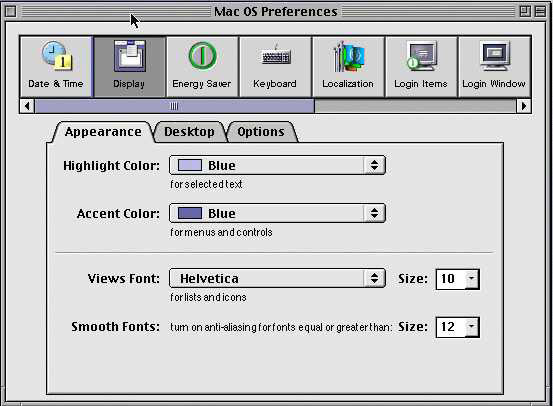Click the left scroll arrow of icon strip
553x406 pixels.
pyautogui.click(x=27, y=106)
